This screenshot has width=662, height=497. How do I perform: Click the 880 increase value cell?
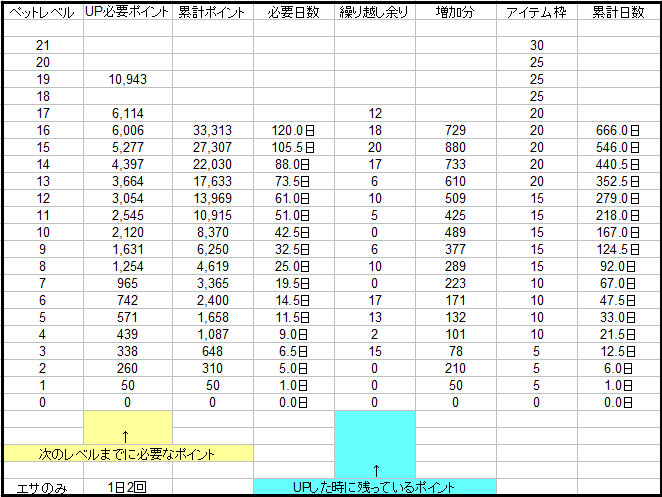455,147
